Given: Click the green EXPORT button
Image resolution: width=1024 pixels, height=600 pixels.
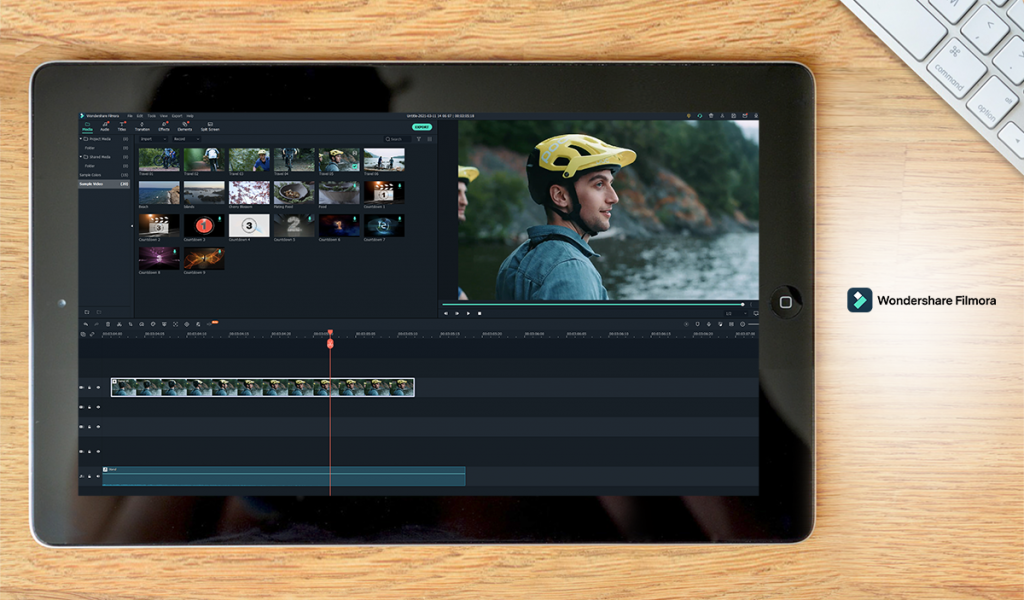Looking at the screenshot, I should tap(421, 127).
